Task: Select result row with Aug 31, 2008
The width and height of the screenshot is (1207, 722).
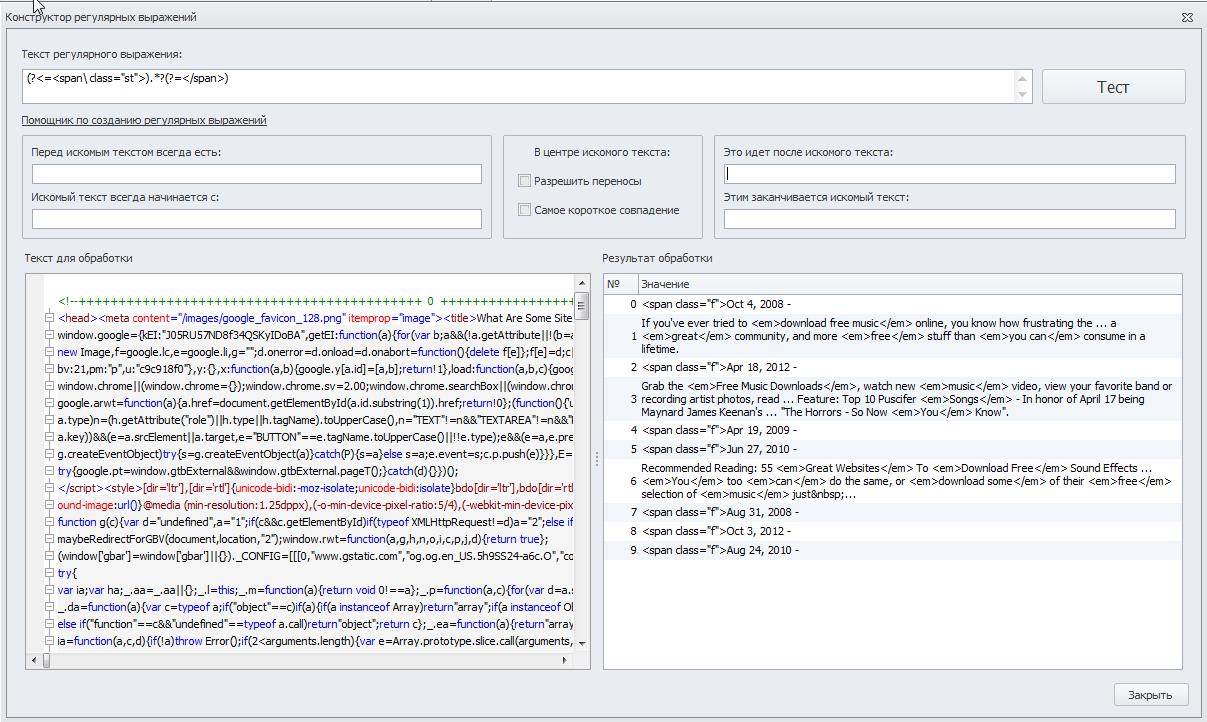Action: pos(892,512)
